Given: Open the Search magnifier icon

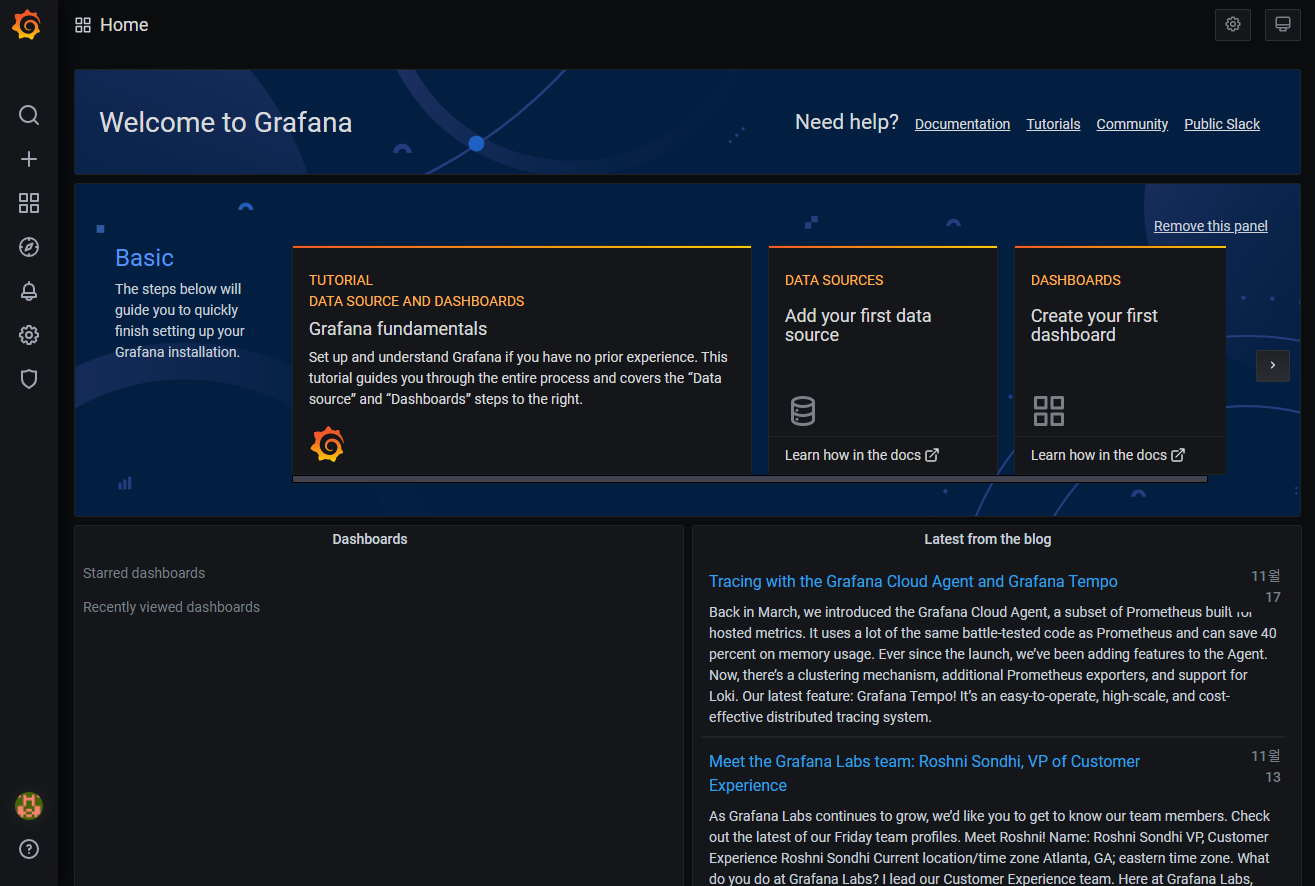Looking at the screenshot, I should (29, 115).
